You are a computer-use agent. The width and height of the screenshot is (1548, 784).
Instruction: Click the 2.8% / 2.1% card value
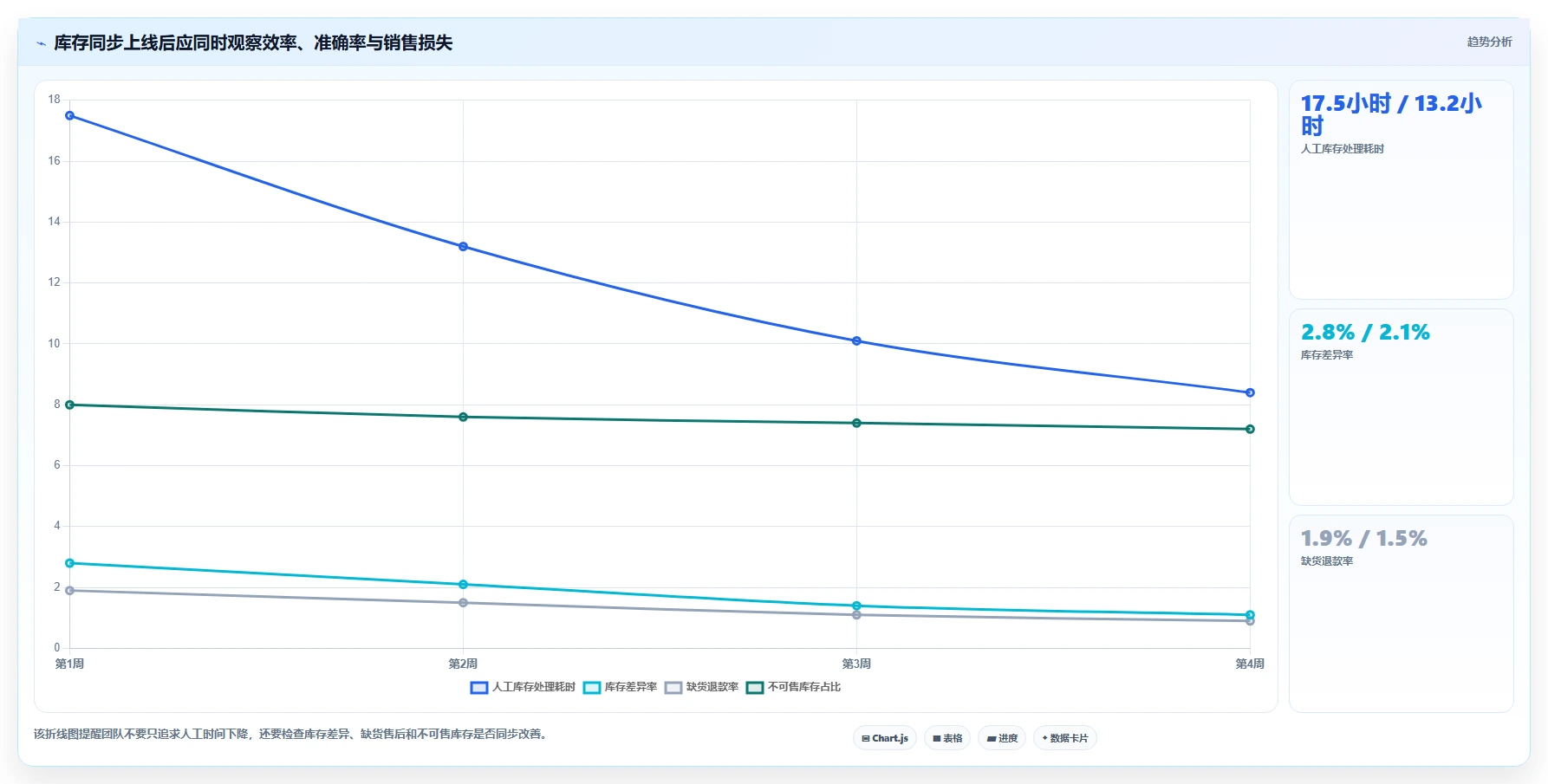pyautogui.click(x=1365, y=333)
